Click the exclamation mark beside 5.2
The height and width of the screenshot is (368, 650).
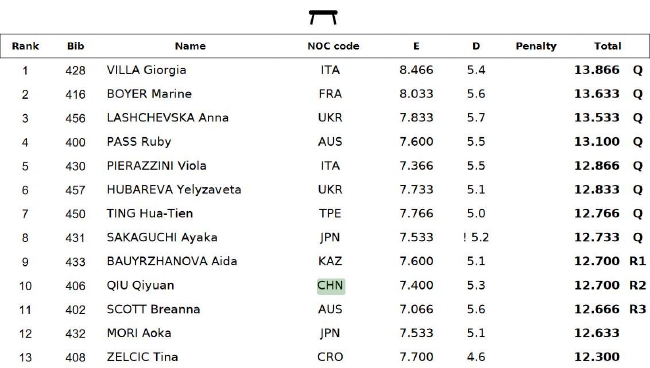(465, 237)
